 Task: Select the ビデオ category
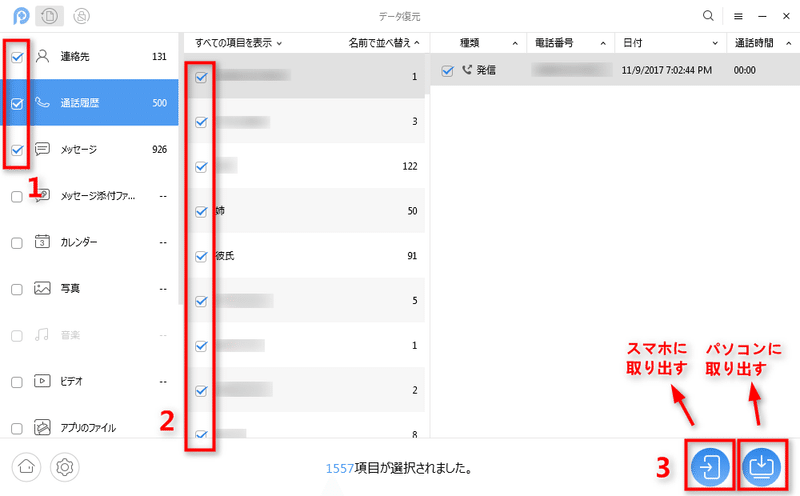89,381
